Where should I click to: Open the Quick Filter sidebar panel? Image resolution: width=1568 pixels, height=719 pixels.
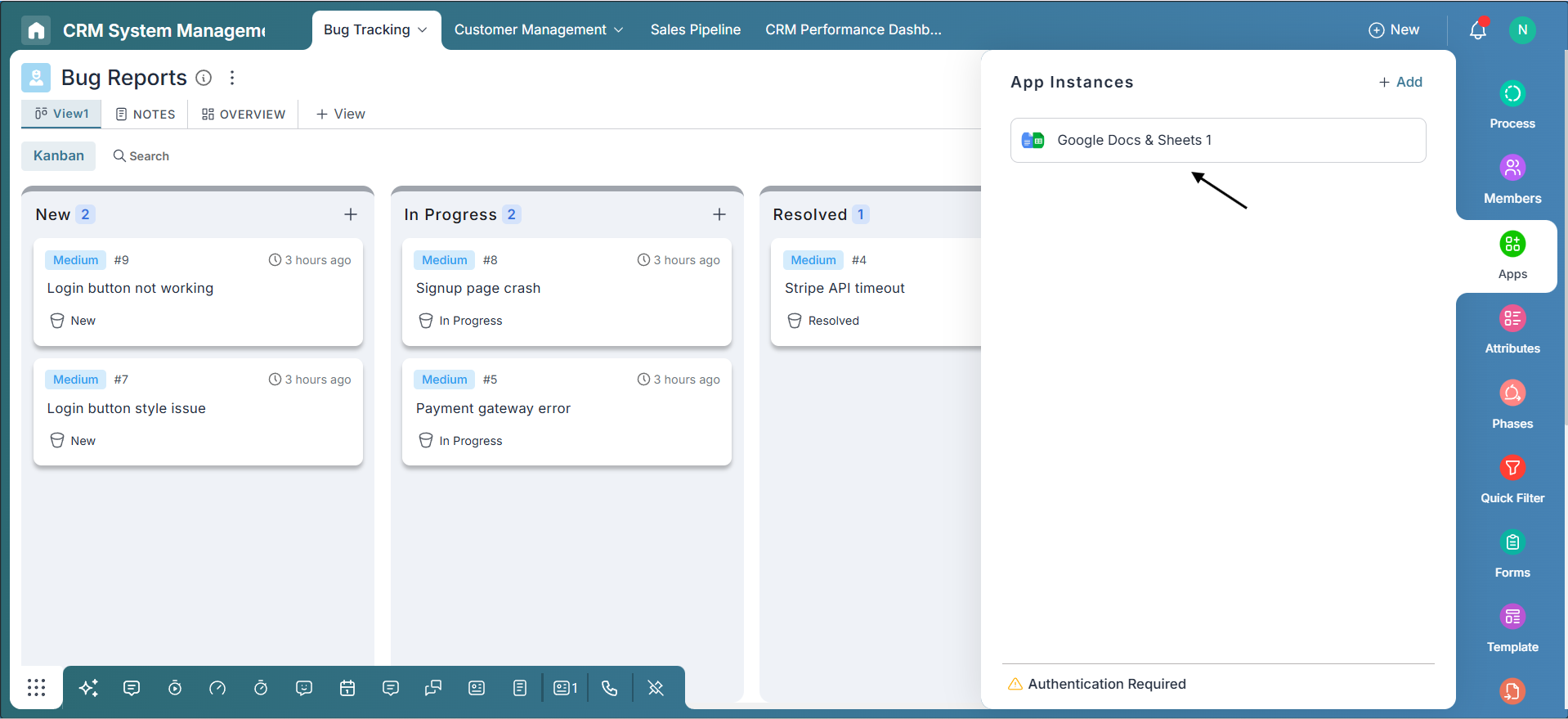[x=1512, y=479]
